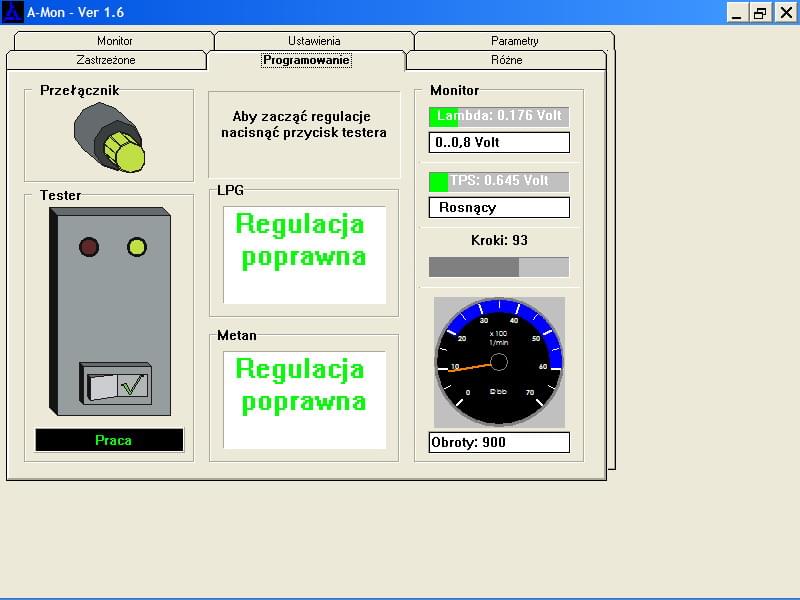The image size is (800, 600).
Task: Switch to the Ustawienia tab
Action: click(314, 41)
